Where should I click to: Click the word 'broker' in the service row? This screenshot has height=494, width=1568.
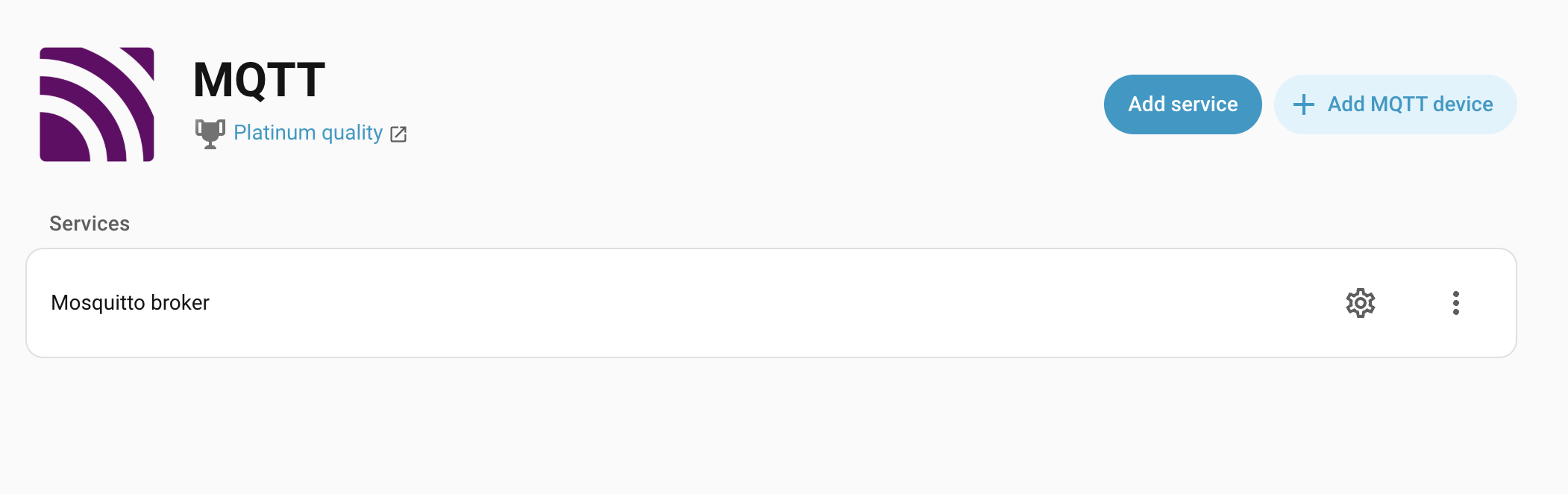pos(180,303)
